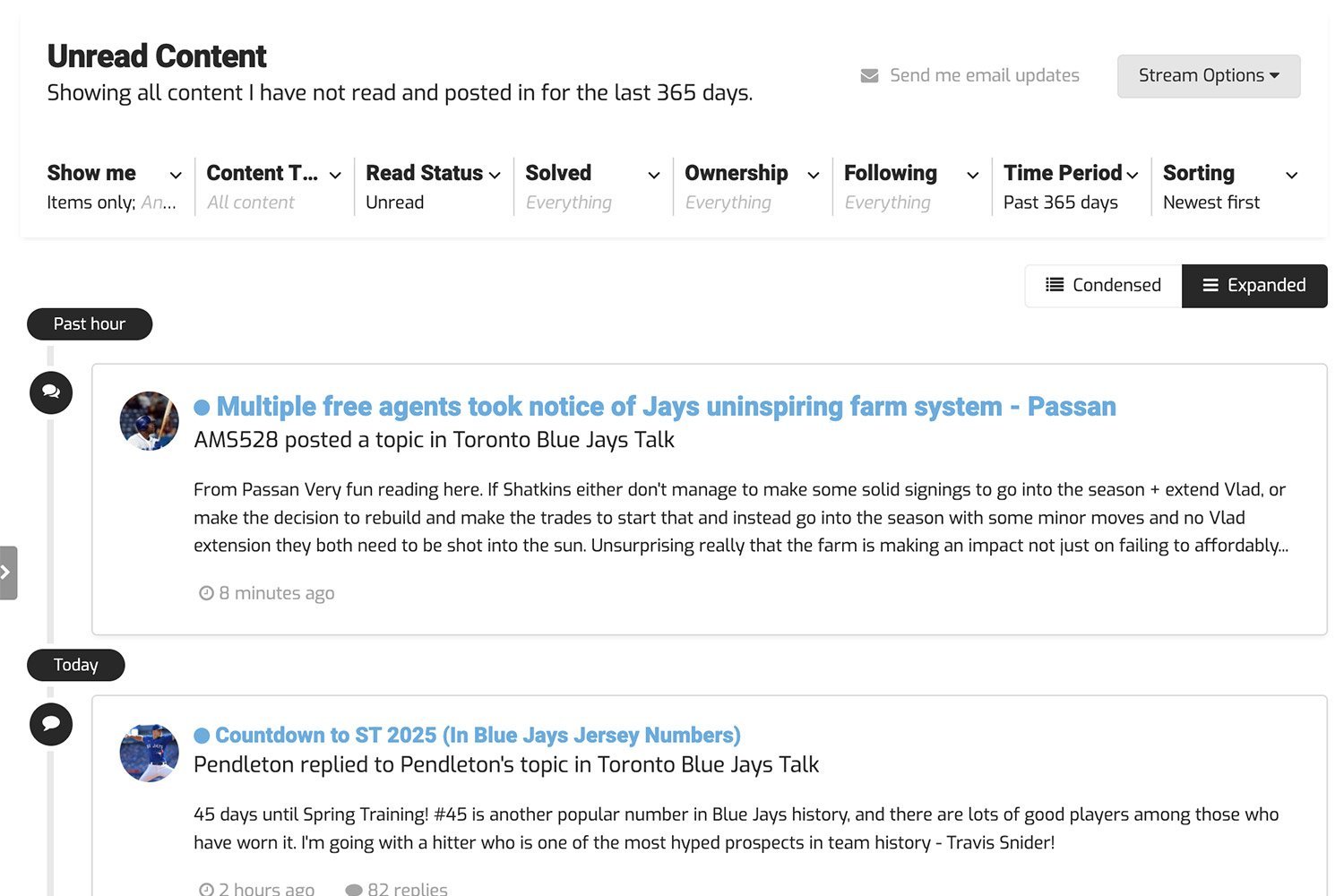Expand the Show me filter

tap(114, 186)
